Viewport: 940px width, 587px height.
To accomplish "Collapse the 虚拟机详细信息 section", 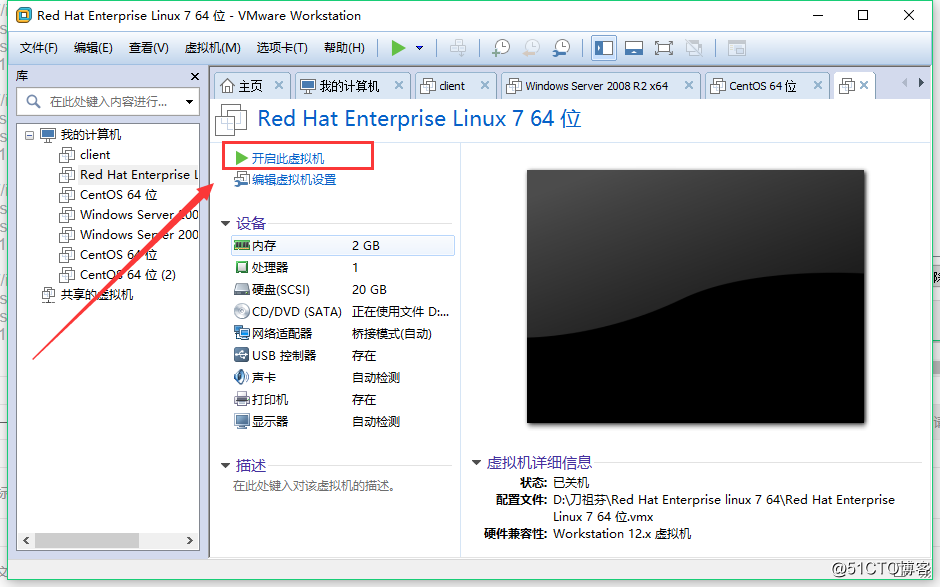I will [477, 462].
